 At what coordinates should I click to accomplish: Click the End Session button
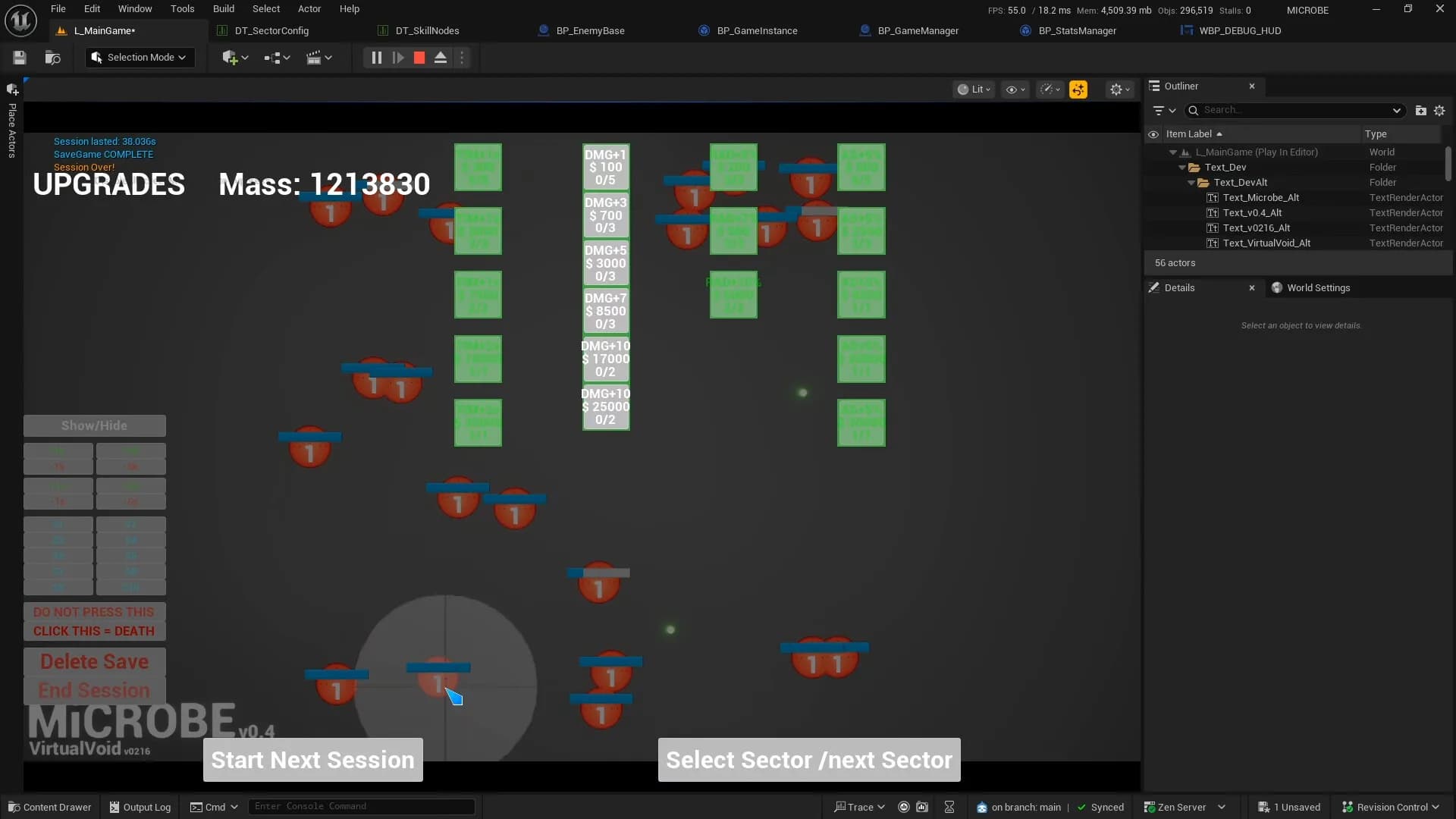point(95,691)
